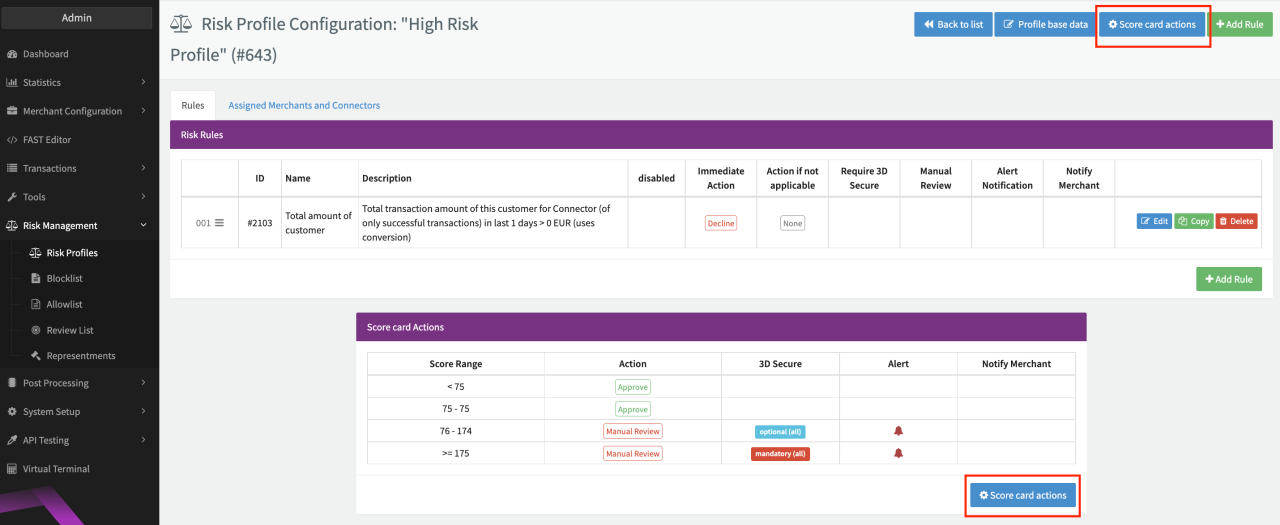Switch to Assigned Merchants and Connectors tab
The image size is (1280, 525).
[x=304, y=105]
